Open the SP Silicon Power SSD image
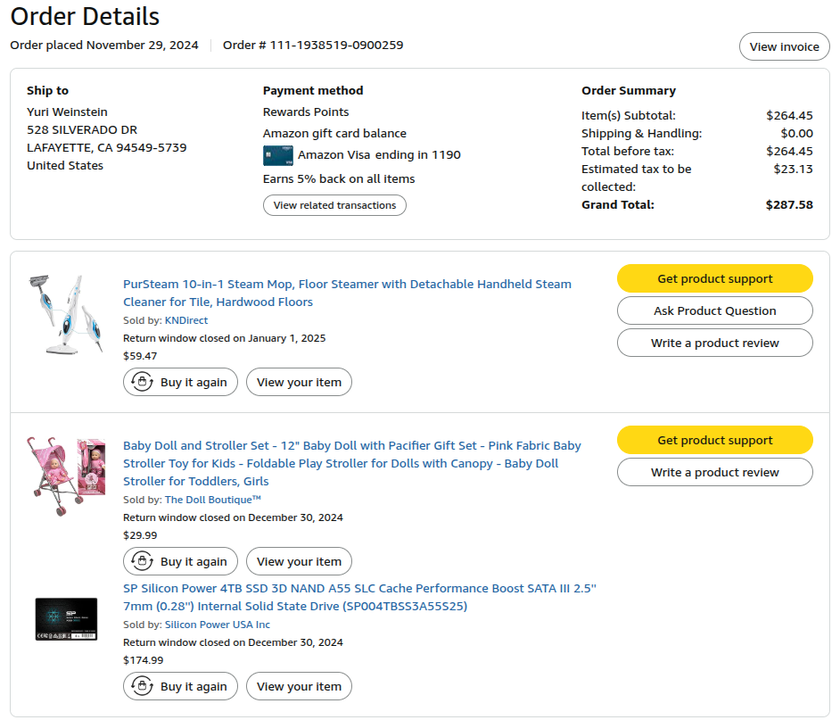This screenshot has width=840, height=720. pyautogui.click(x=66, y=619)
